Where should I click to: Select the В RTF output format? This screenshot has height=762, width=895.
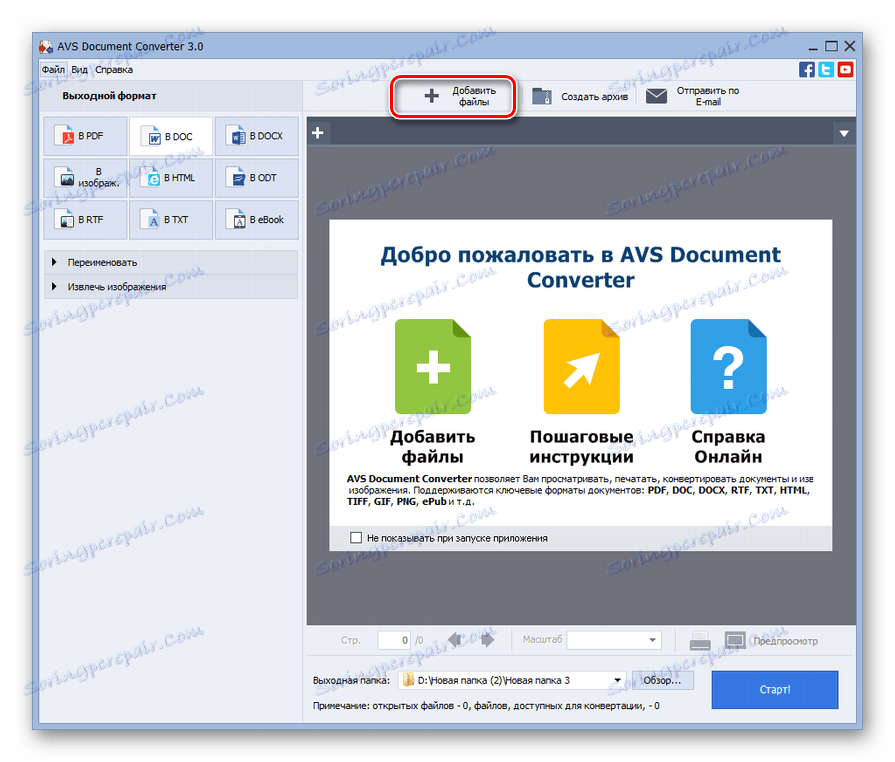85,220
